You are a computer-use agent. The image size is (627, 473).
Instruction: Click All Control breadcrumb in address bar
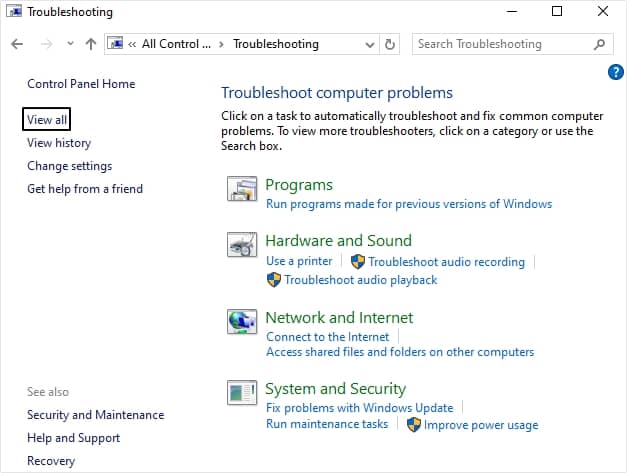pyautogui.click(x=176, y=44)
